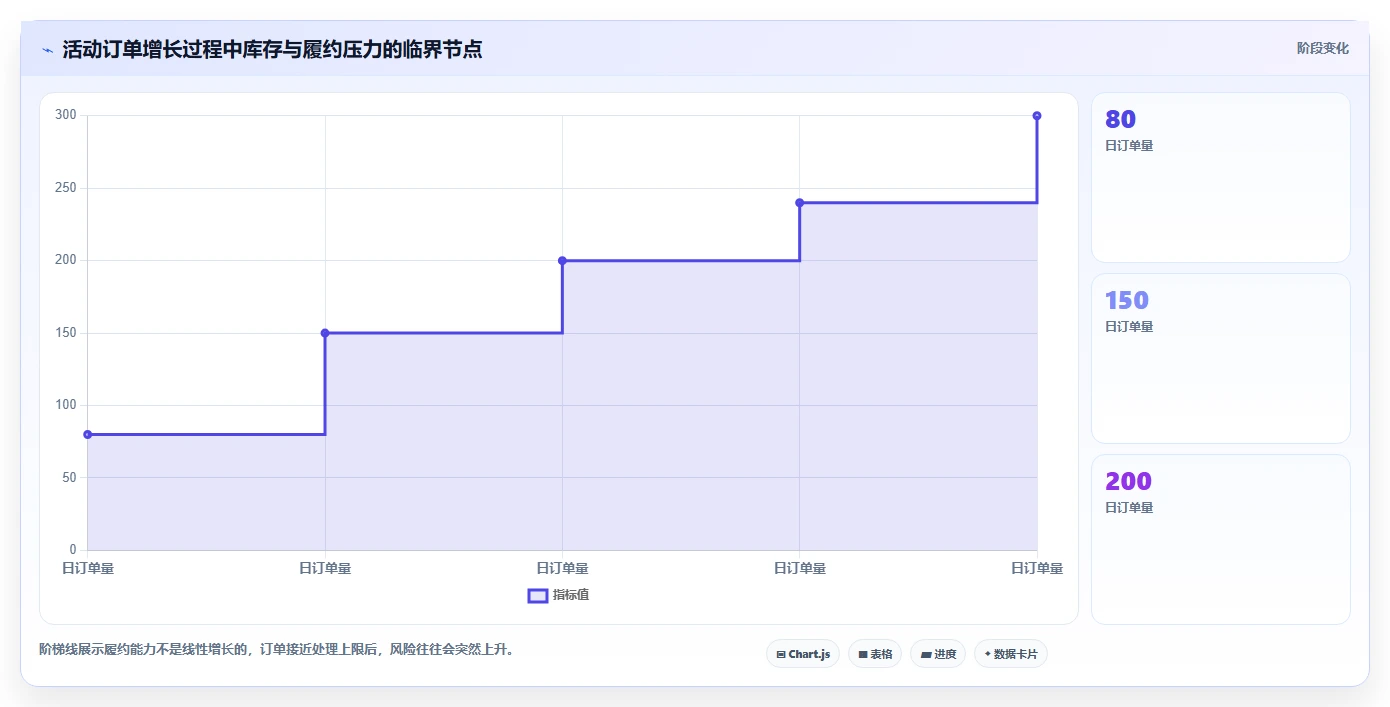Click the chart data point at value 300

(x=1037, y=116)
